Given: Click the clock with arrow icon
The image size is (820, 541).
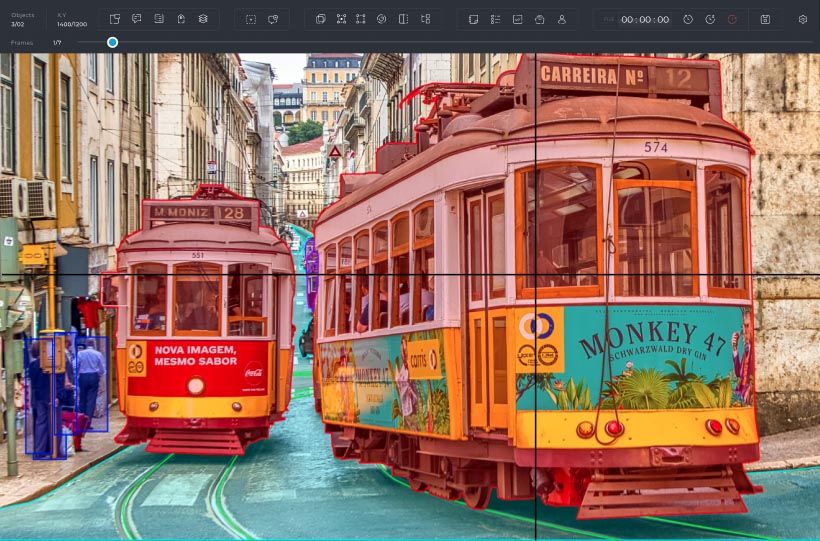Looking at the screenshot, I should [x=710, y=19].
